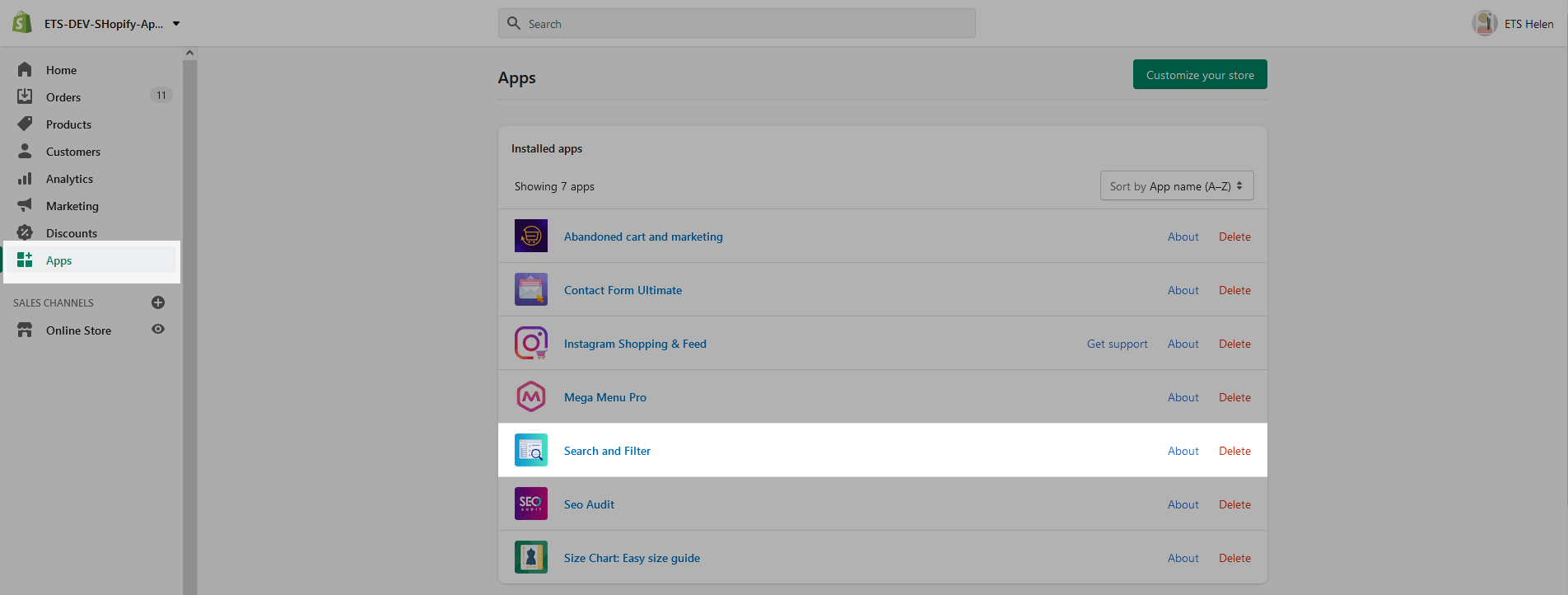Click Seo Audit app icon

coord(531,504)
